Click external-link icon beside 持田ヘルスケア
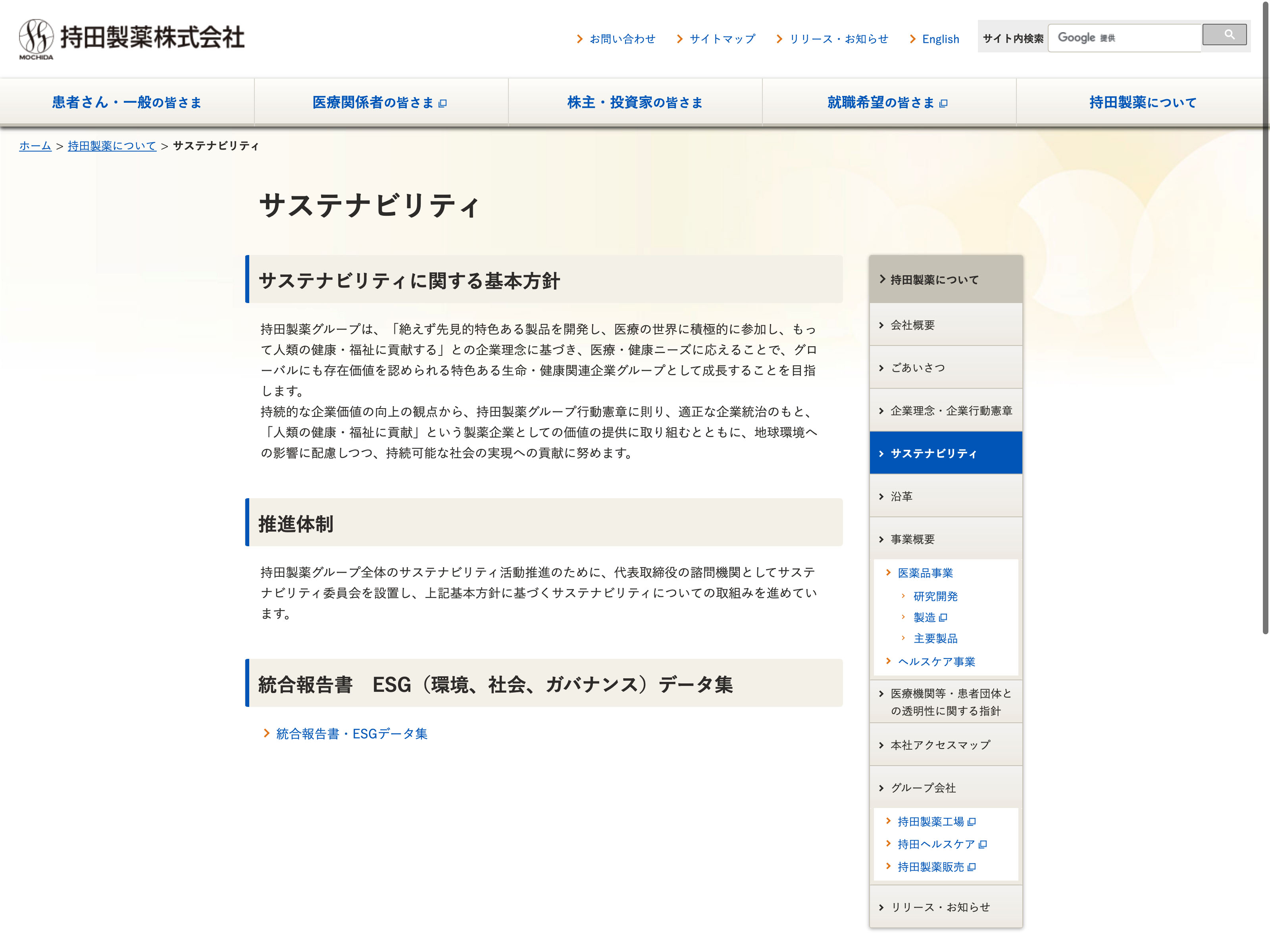Image resolution: width=1270 pixels, height=952 pixels. (982, 844)
